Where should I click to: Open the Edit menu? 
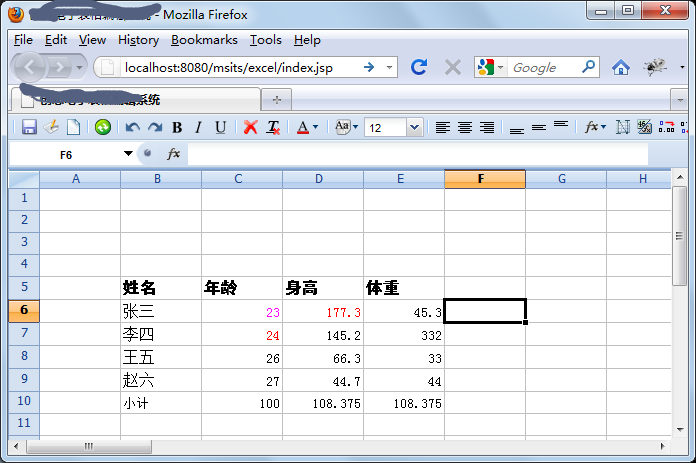pyautogui.click(x=55, y=40)
